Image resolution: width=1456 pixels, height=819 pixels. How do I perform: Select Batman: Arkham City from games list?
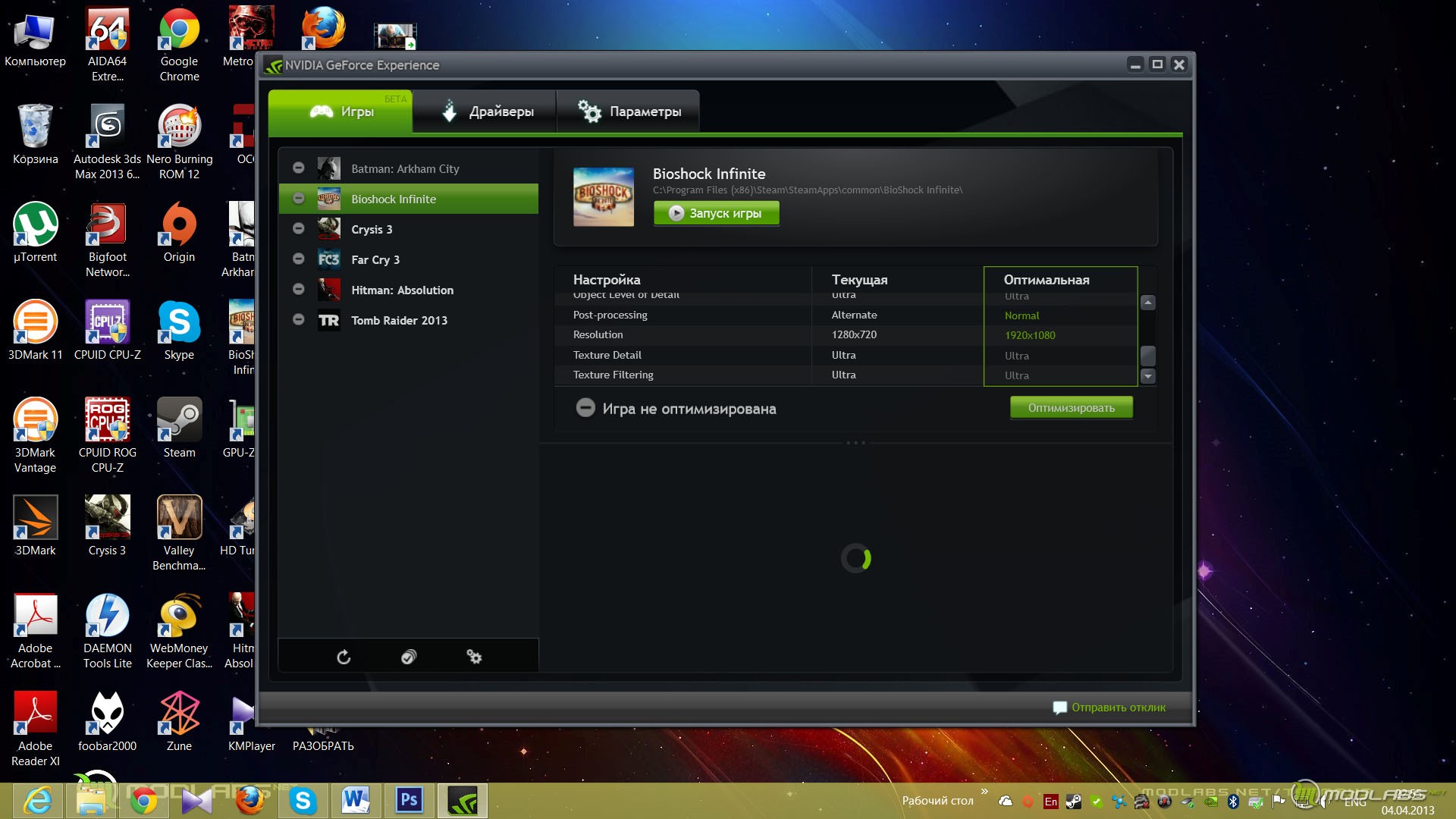pos(405,168)
